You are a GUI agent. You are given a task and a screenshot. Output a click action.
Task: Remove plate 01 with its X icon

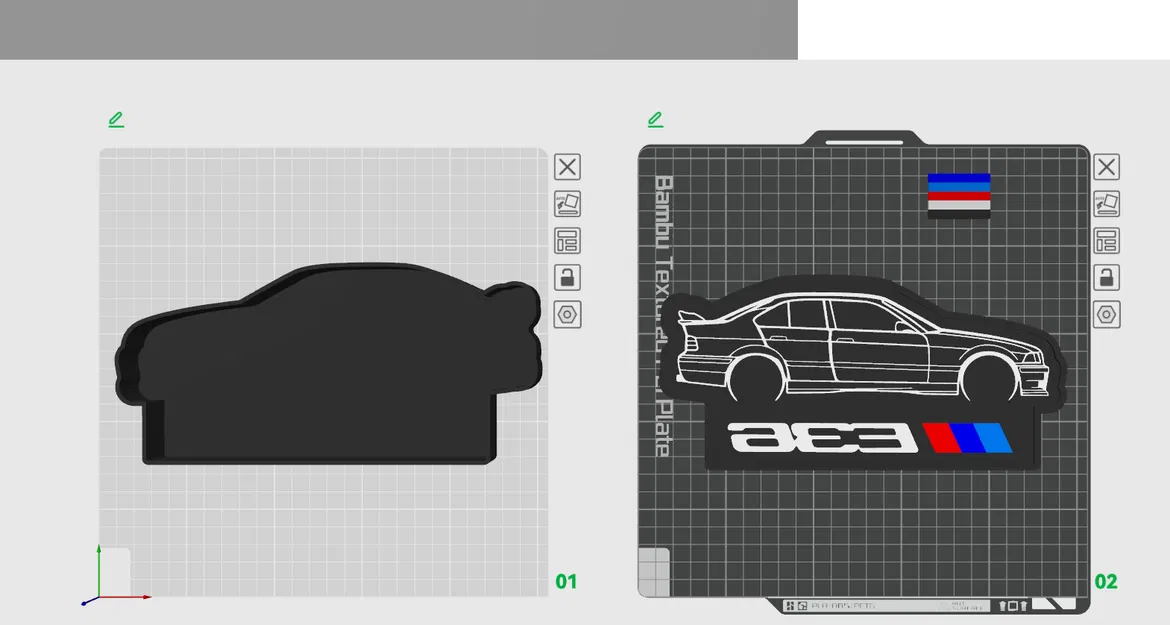coord(567,167)
